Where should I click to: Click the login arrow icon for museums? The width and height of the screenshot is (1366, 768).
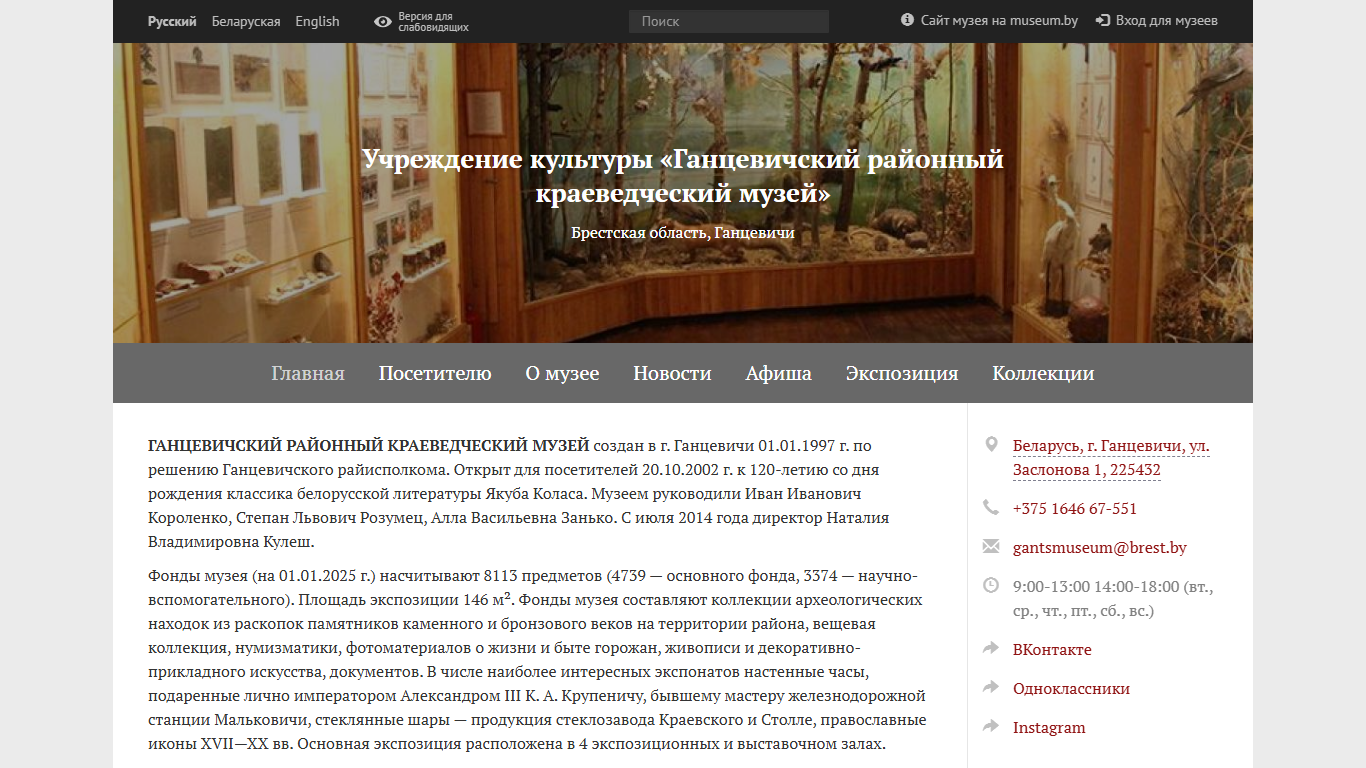pyautogui.click(x=1102, y=20)
